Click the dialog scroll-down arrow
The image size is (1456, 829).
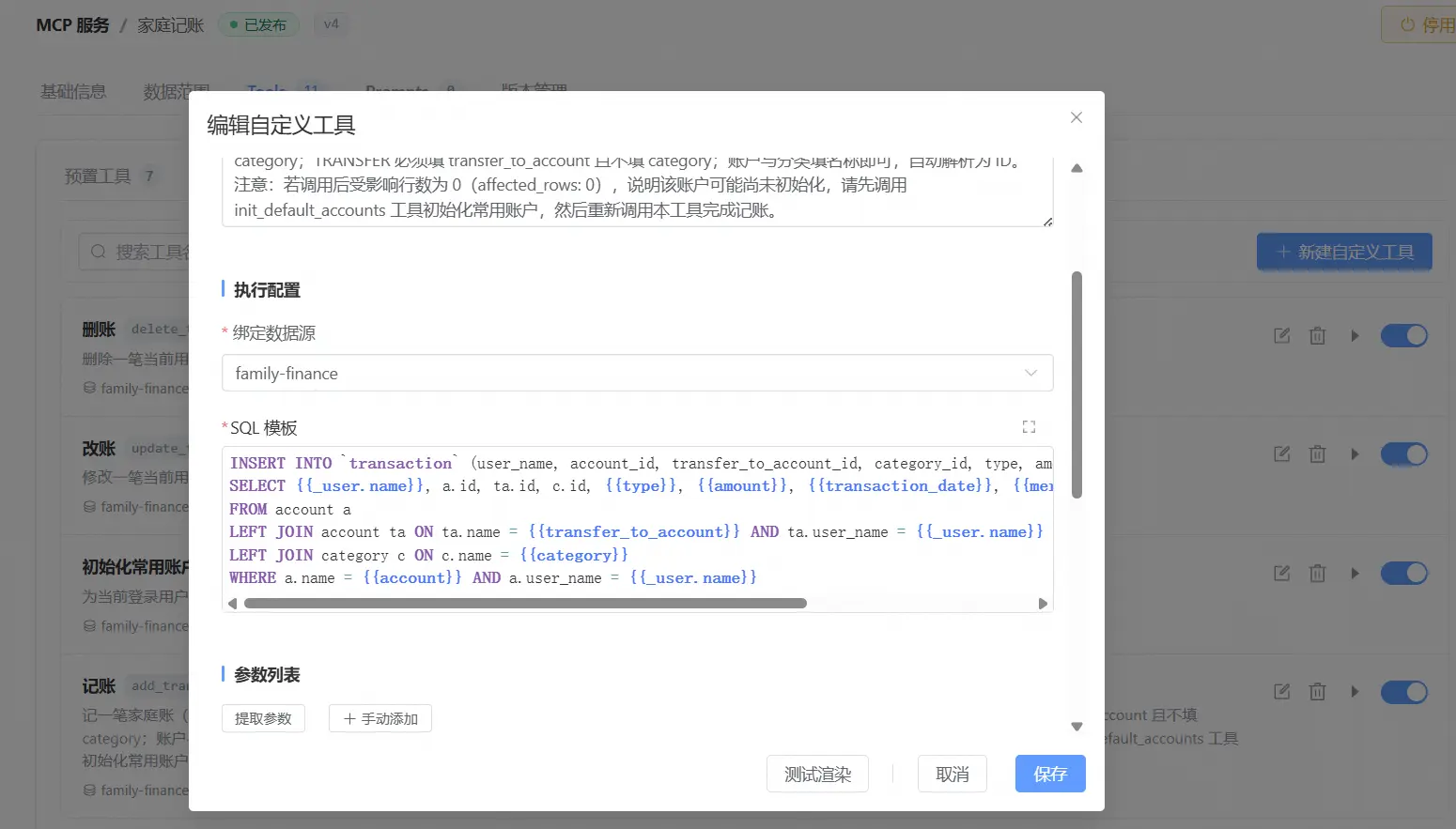pyautogui.click(x=1077, y=727)
